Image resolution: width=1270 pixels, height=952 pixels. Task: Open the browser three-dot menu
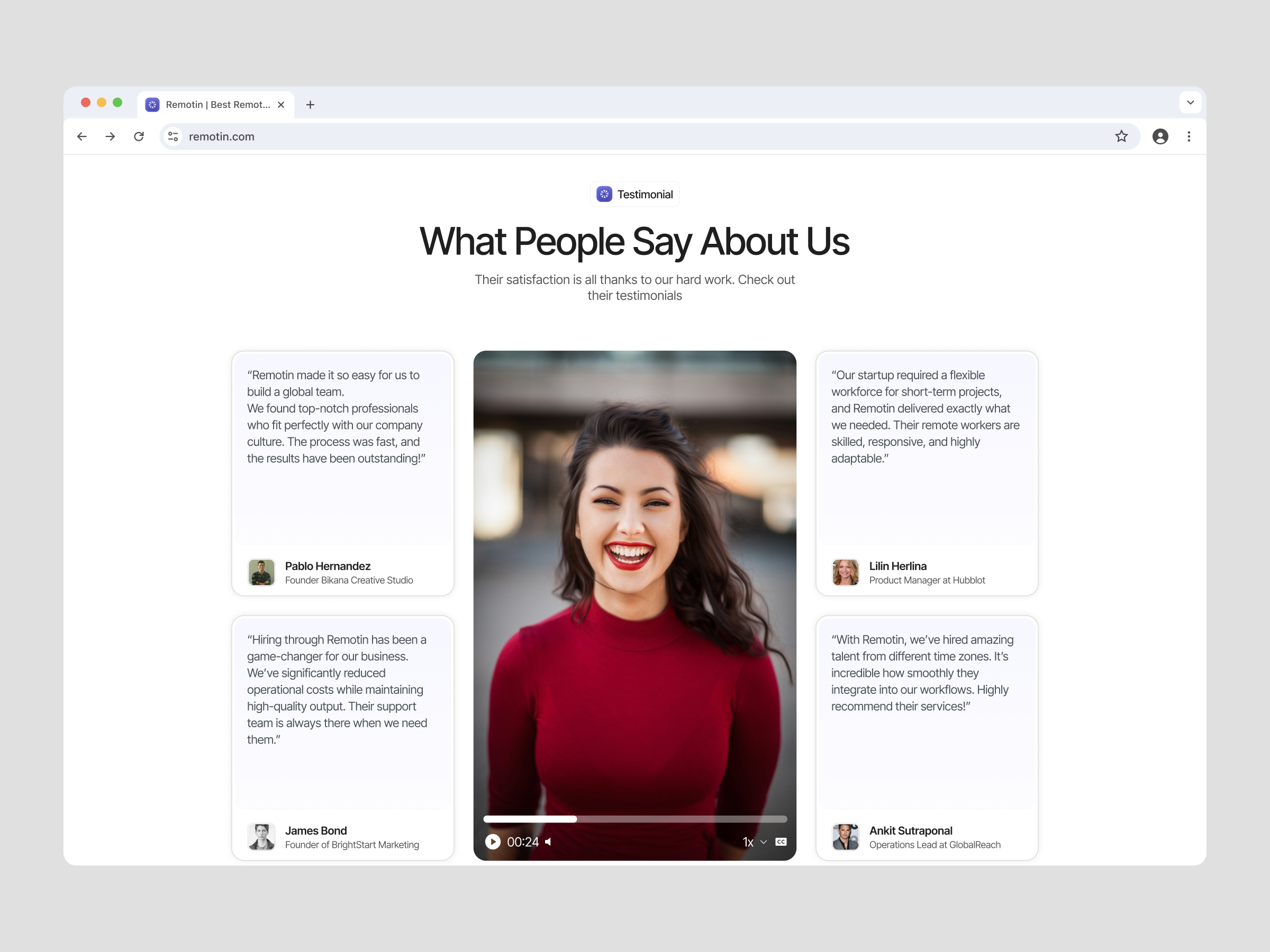(x=1189, y=136)
